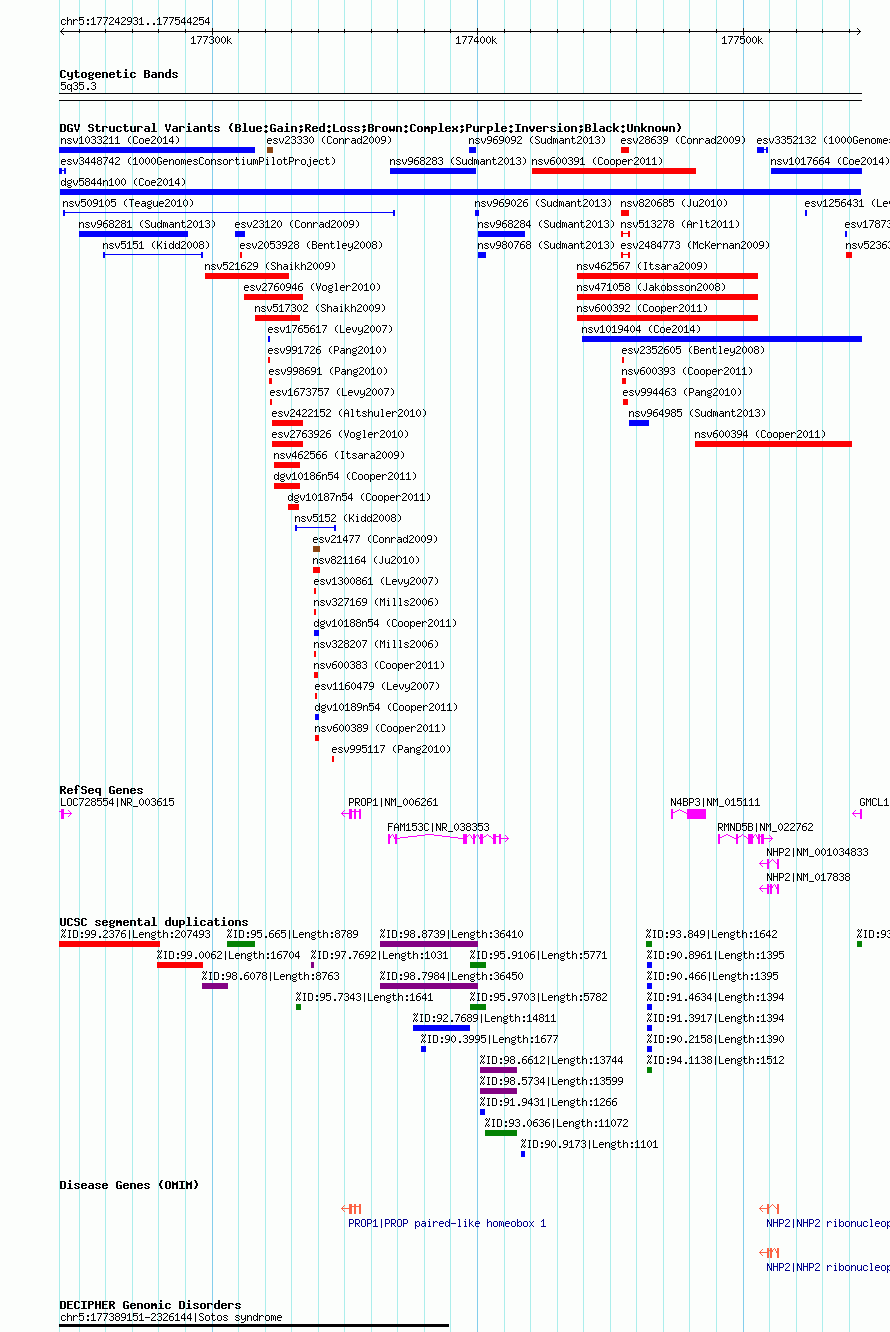Select the nsv600391 (Cooper2011) red loss bar
The image size is (890, 1332).
[x=614, y=171]
